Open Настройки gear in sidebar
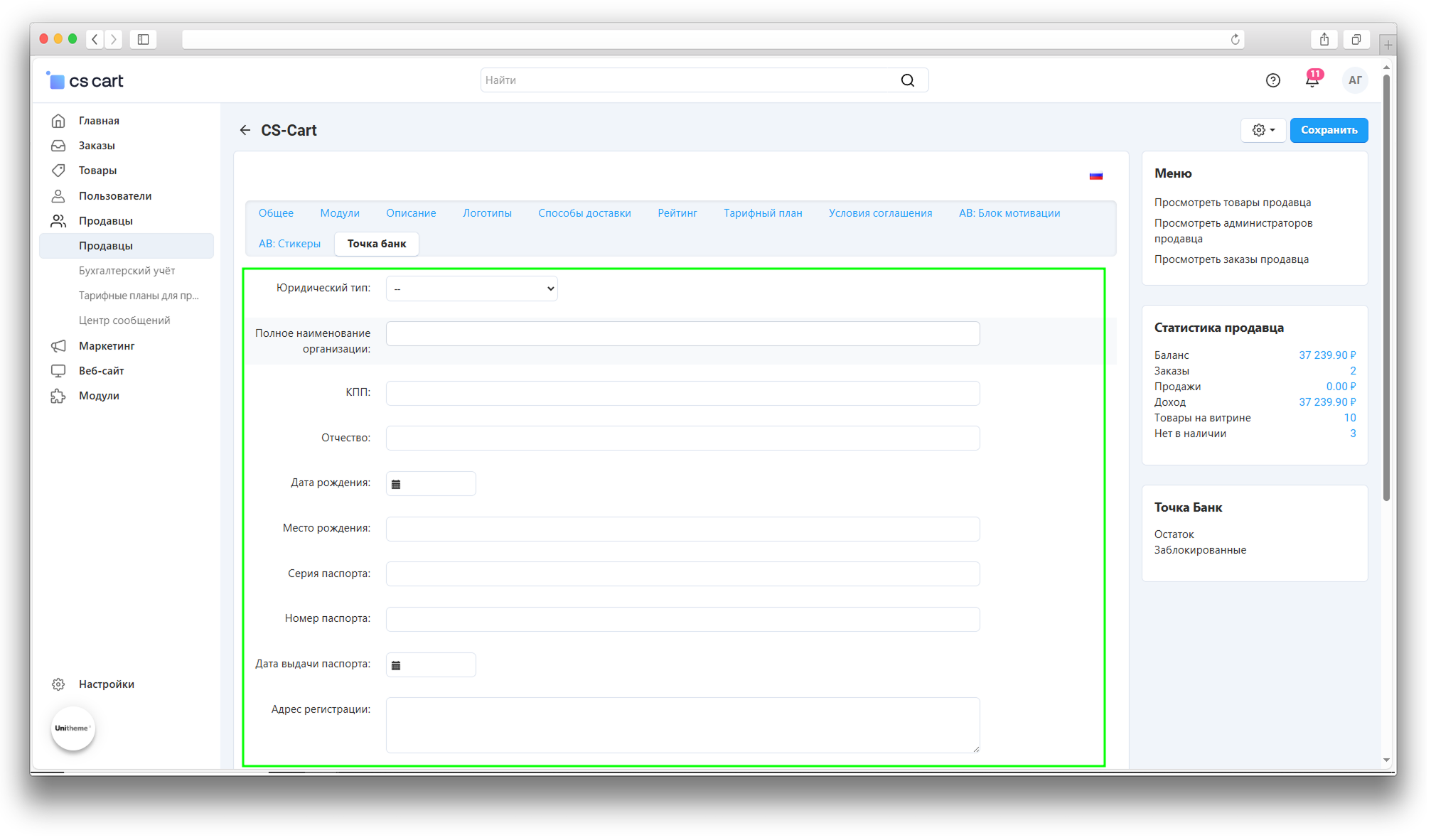Screen dimensions: 1431x840 58,684
